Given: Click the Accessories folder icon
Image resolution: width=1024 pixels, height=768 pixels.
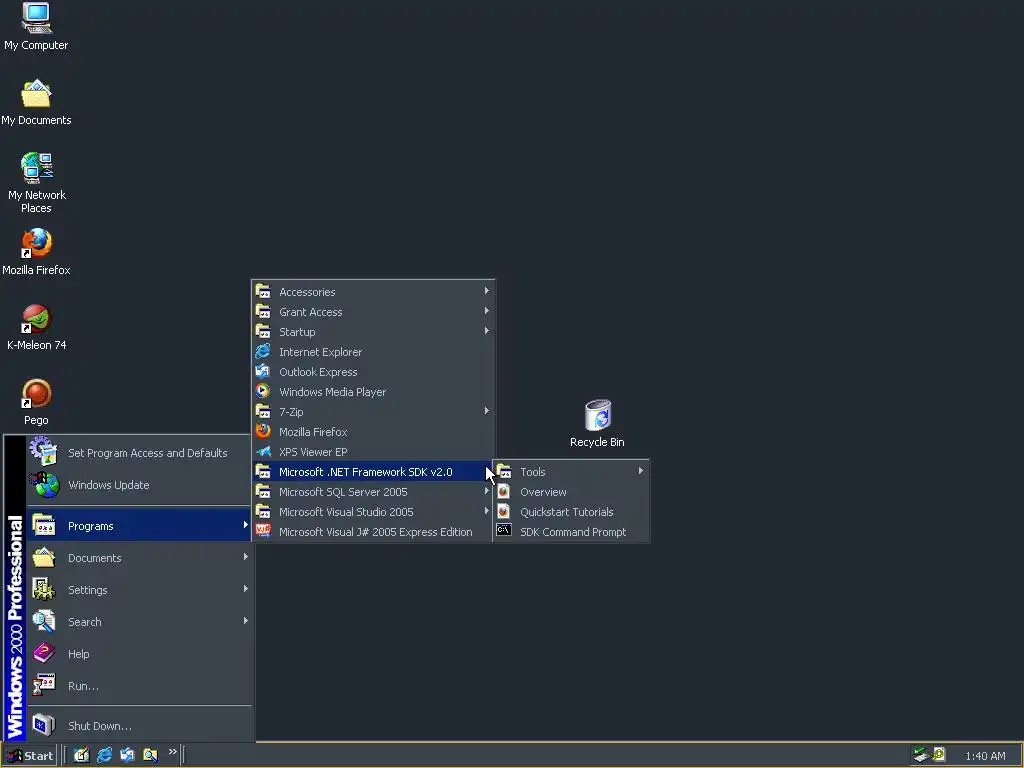Looking at the screenshot, I should click(x=263, y=291).
